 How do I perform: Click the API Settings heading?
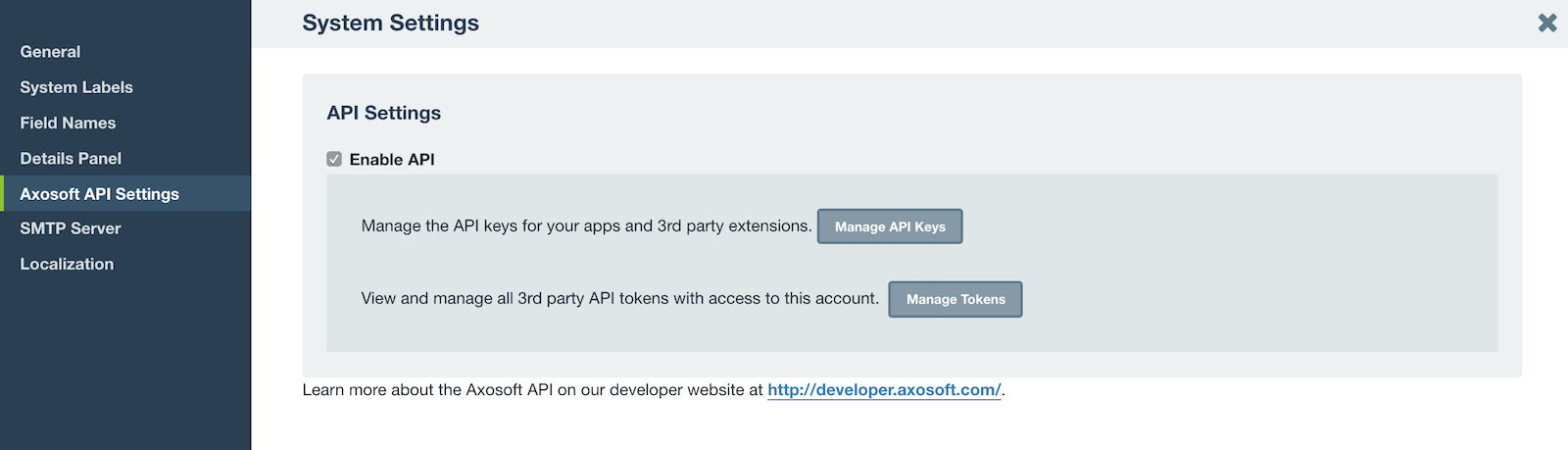pyautogui.click(x=383, y=113)
